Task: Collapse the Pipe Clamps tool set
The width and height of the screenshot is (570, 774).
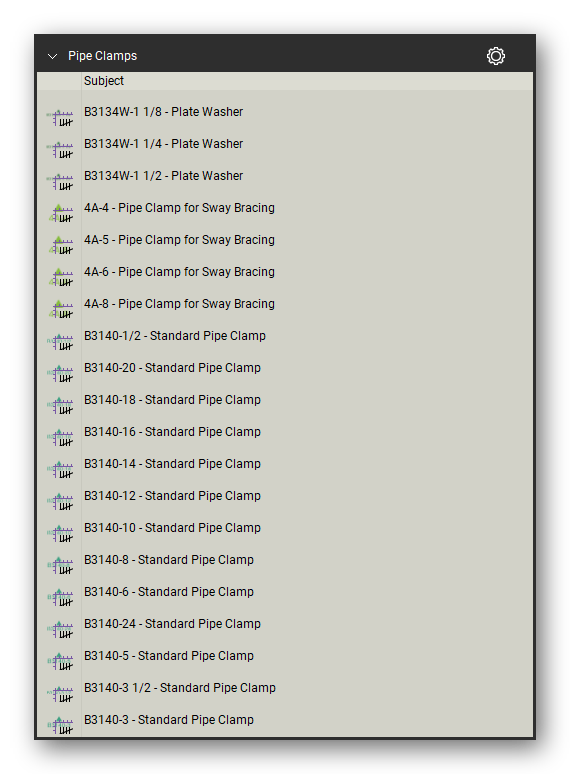Action: (52, 56)
